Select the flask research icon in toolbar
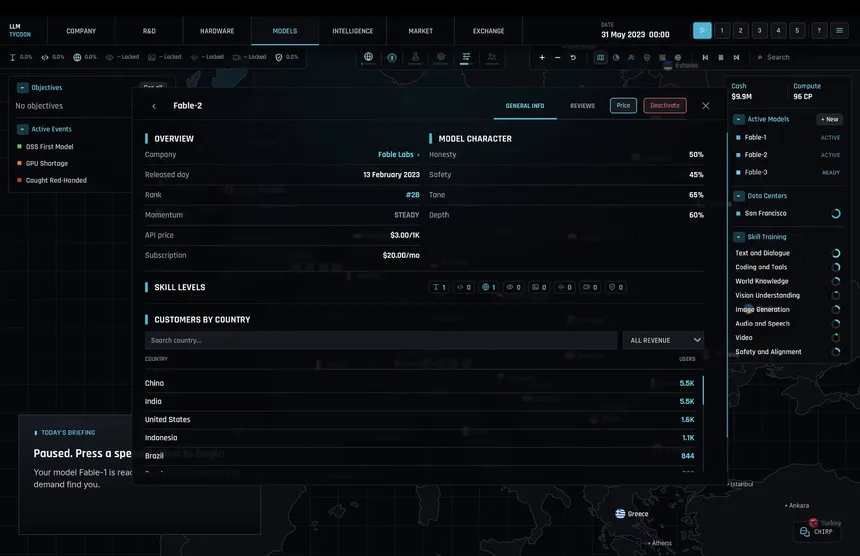Screen dimensions: 860x556 tap(415, 56)
